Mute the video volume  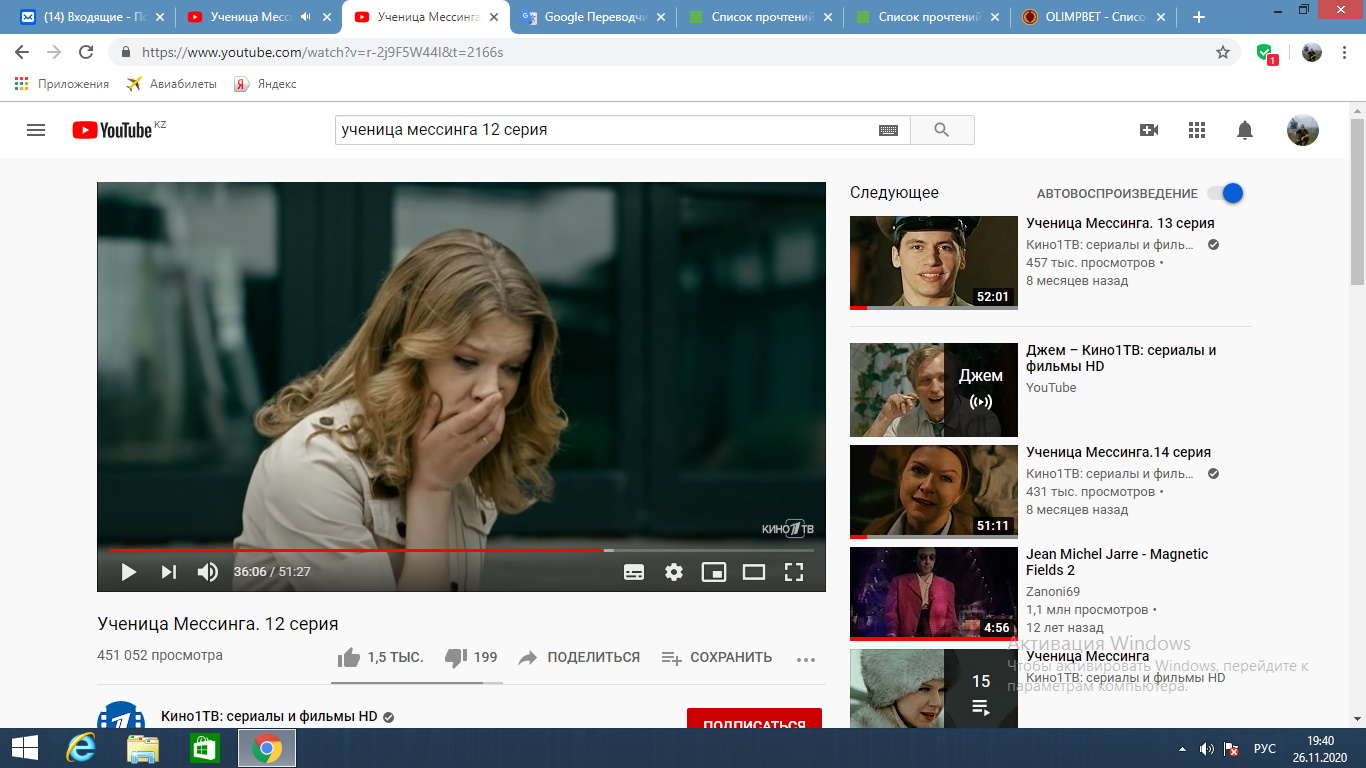pyautogui.click(x=207, y=572)
